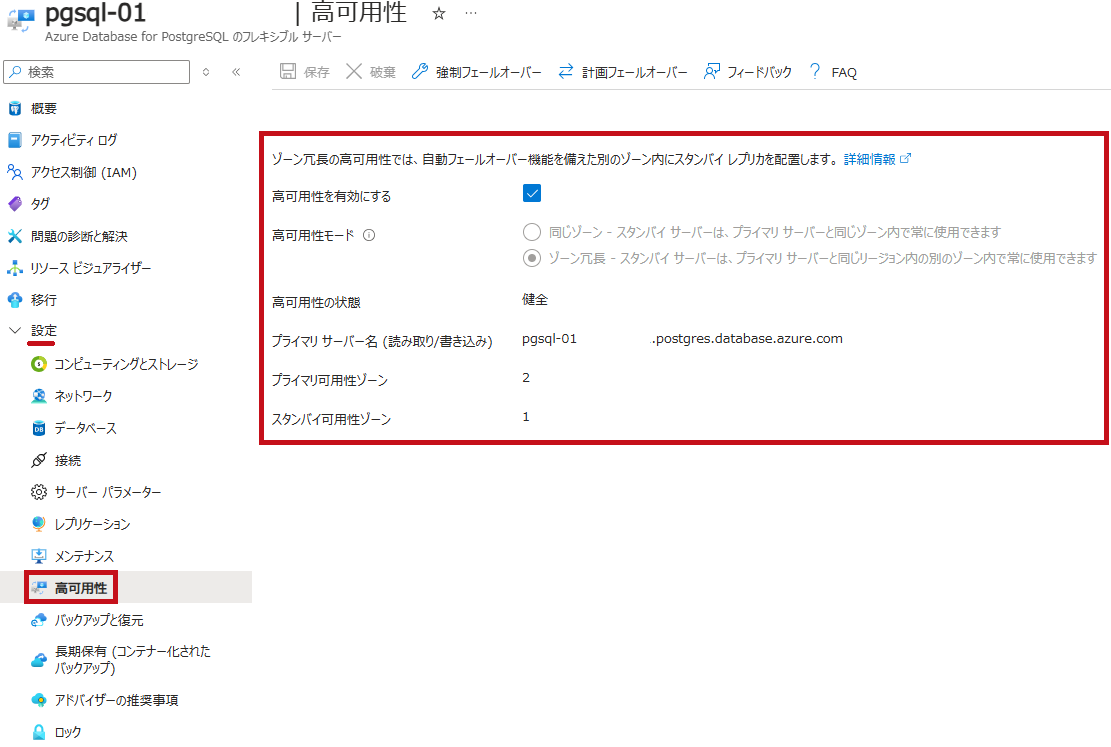Click 計画フェールオーバー in toolbar
This screenshot has height=747, width=1111.
(x=622, y=72)
